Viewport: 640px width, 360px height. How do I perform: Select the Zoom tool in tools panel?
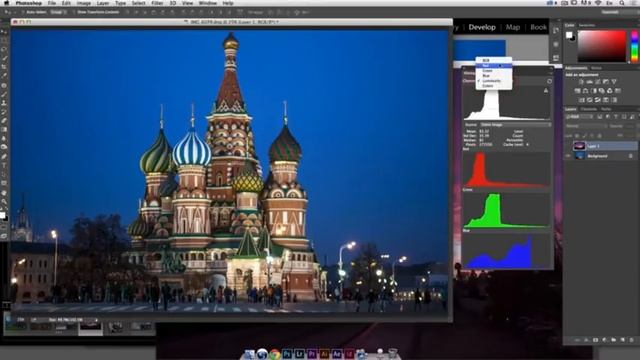(4, 201)
